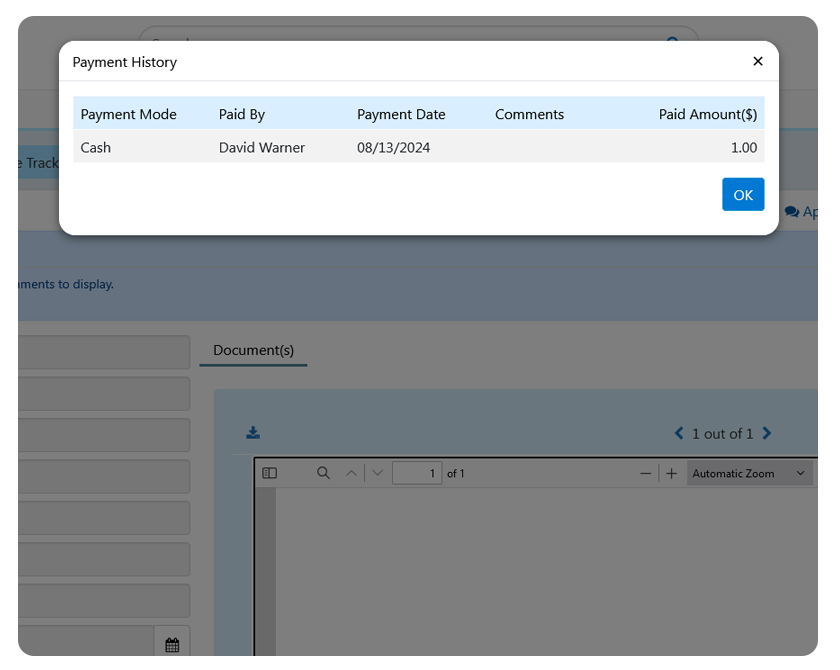Zoom out of the PDF with minus

pos(646,474)
